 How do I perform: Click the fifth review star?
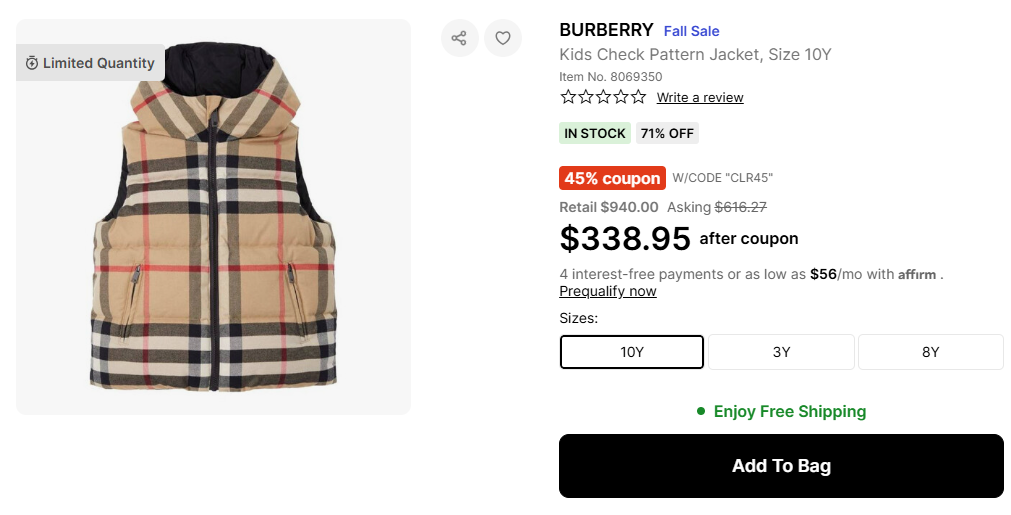click(638, 97)
